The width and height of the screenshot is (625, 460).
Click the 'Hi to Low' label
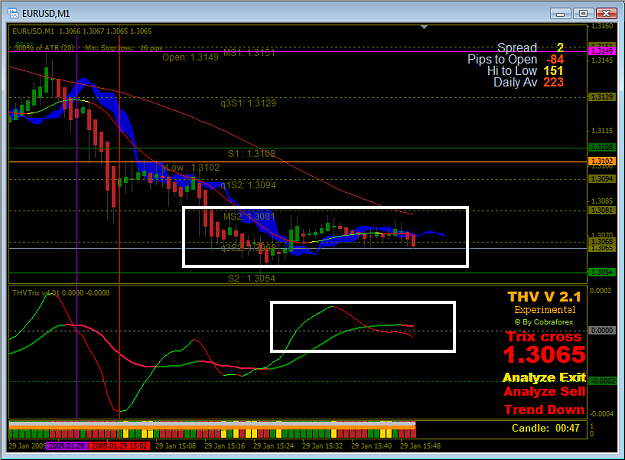pos(512,71)
